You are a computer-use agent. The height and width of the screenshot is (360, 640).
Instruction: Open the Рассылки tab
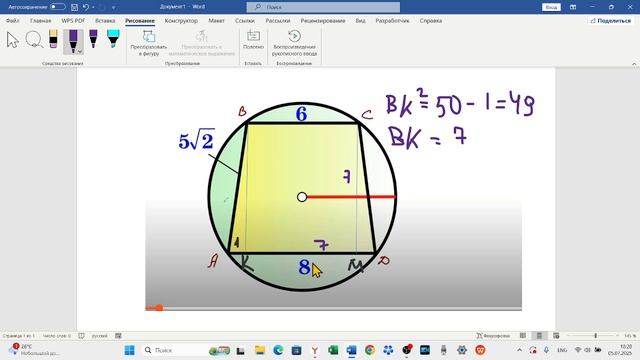click(x=278, y=20)
